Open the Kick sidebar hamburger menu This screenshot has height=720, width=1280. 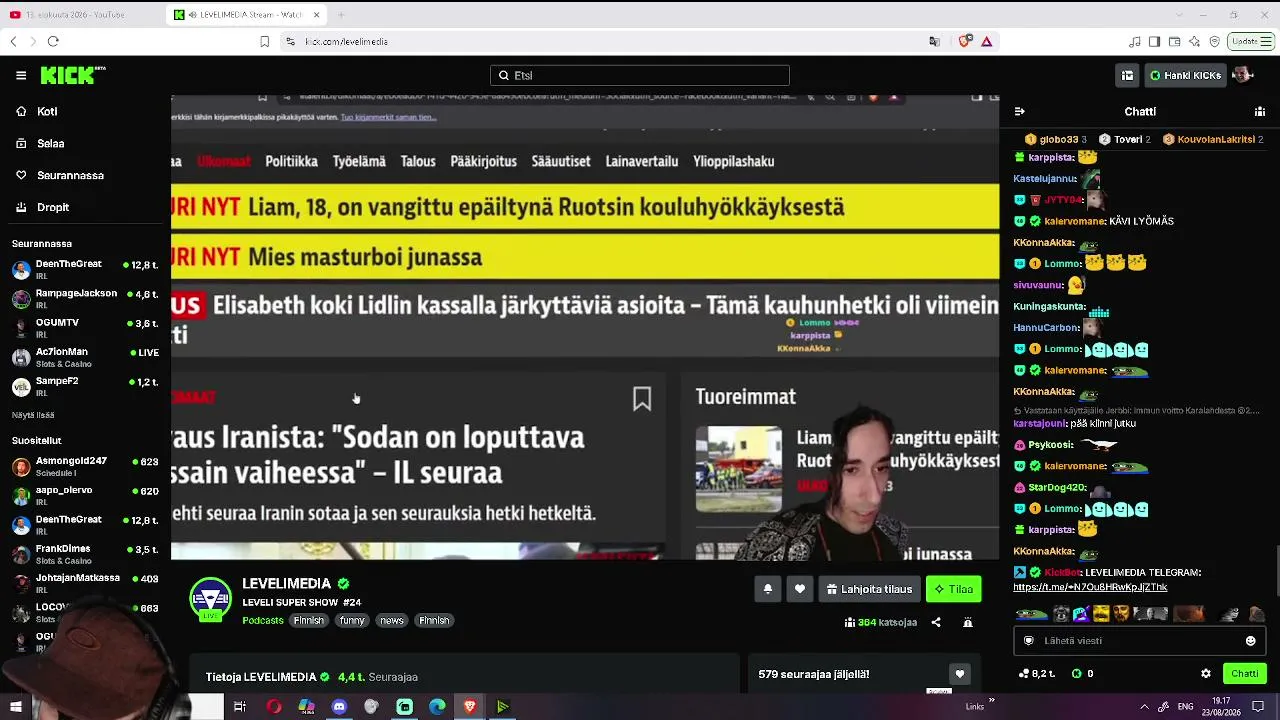21,75
